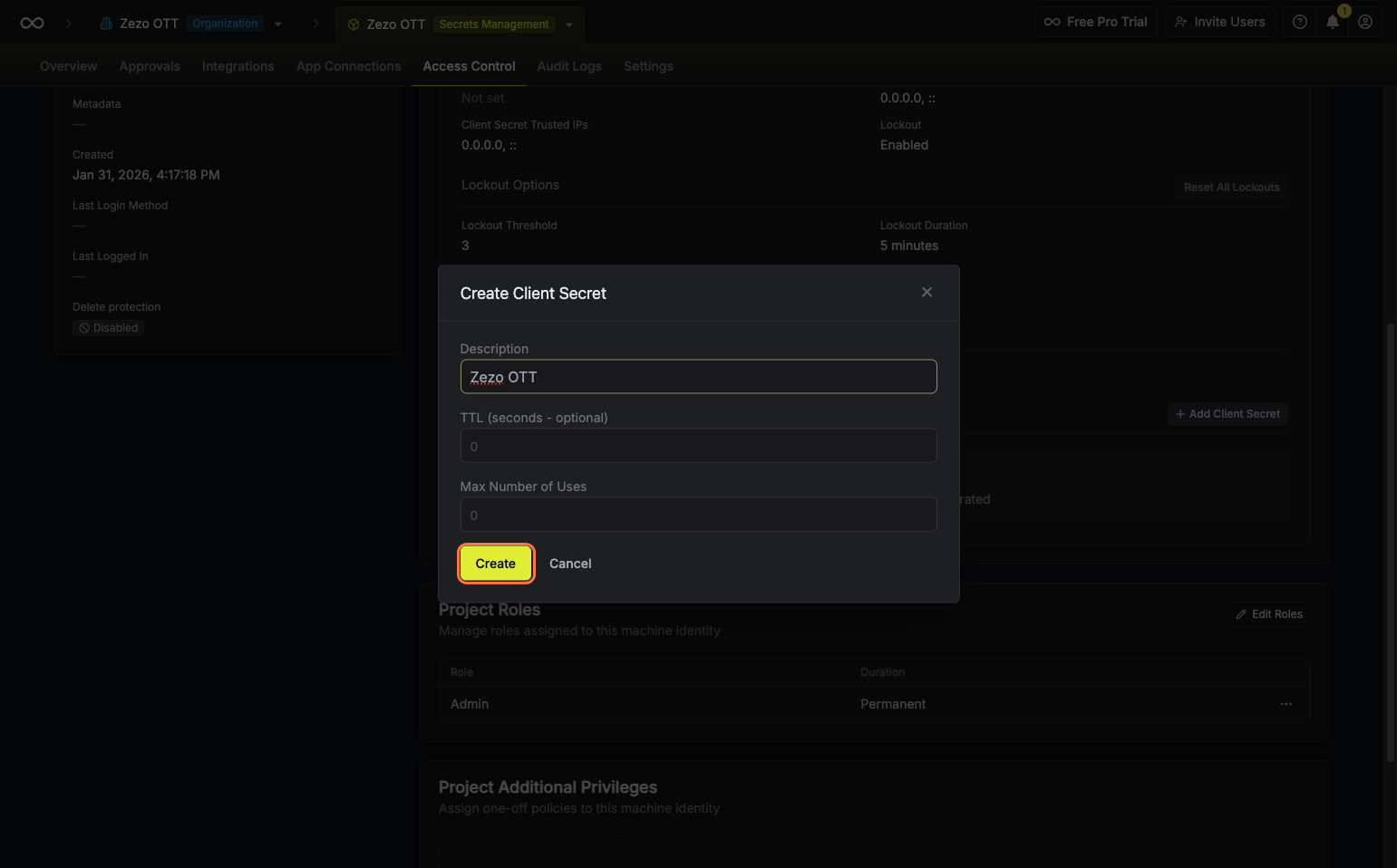Open the Integrations tab
Viewport: 1397px width, 868px height.
238,66
